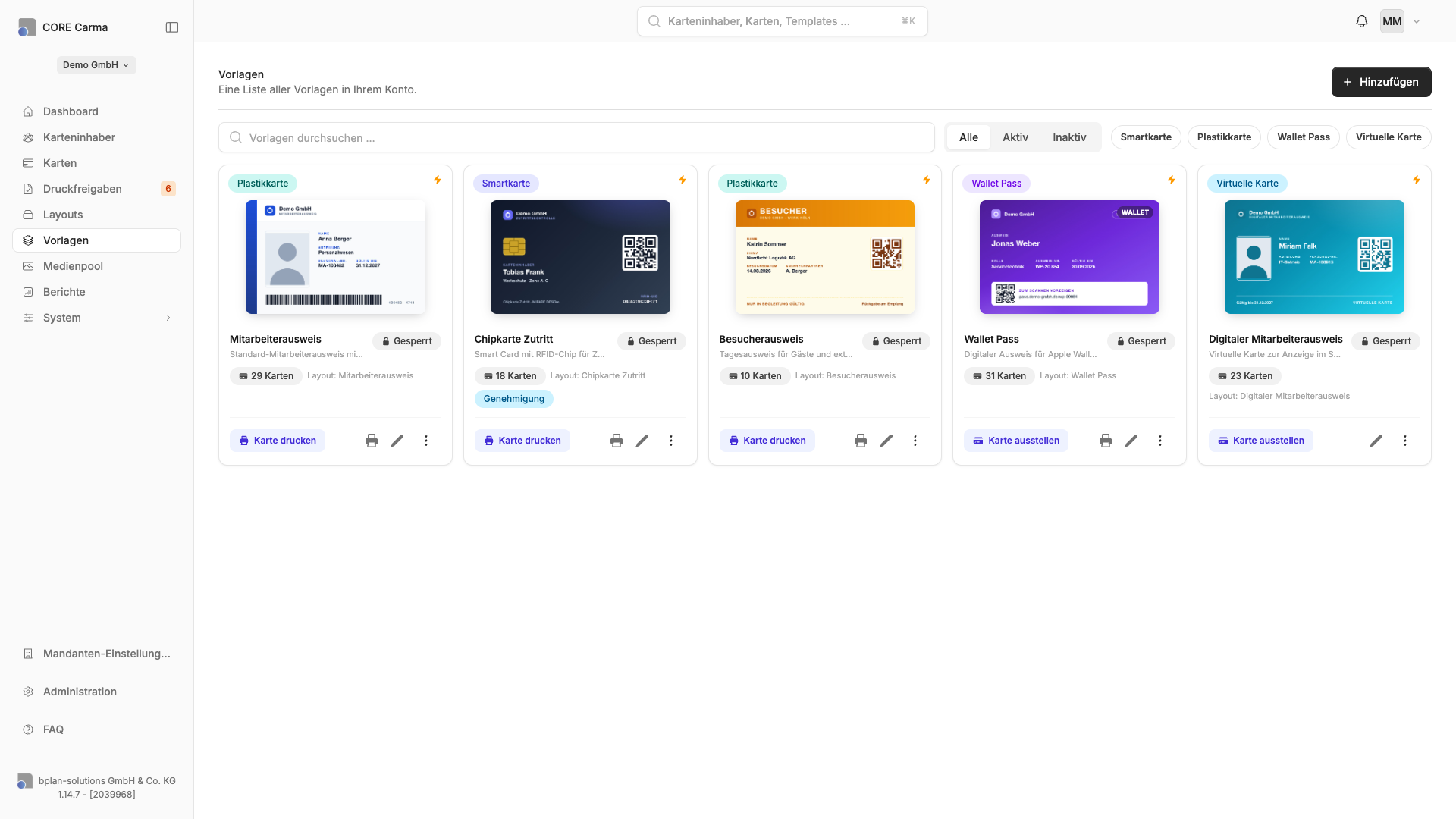Screen dimensions: 1456x819
Task: Click Karte drucken on Besucherausweis card
Action: 767,441
